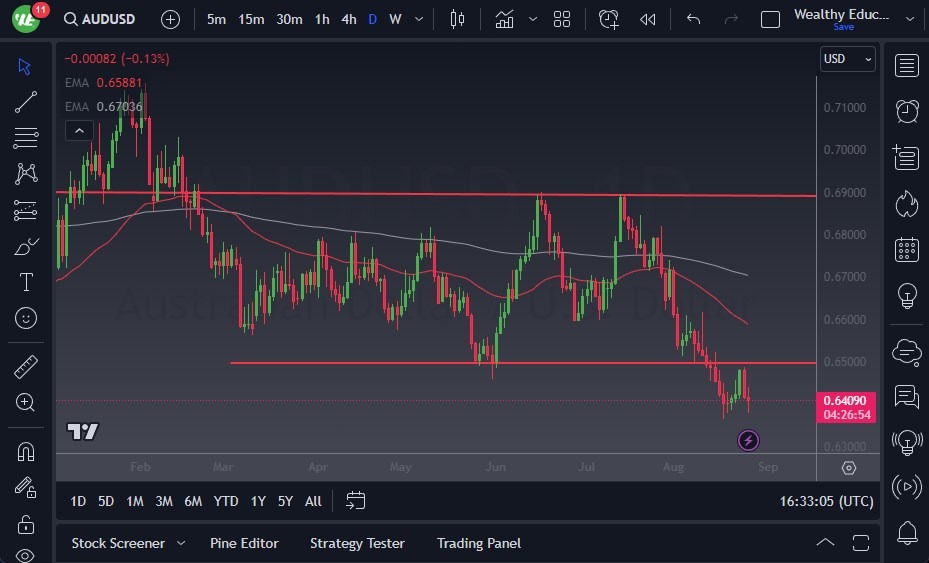Screen dimensions: 929x563
Task: Open the indicators menu
Action: click(x=504, y=20)
